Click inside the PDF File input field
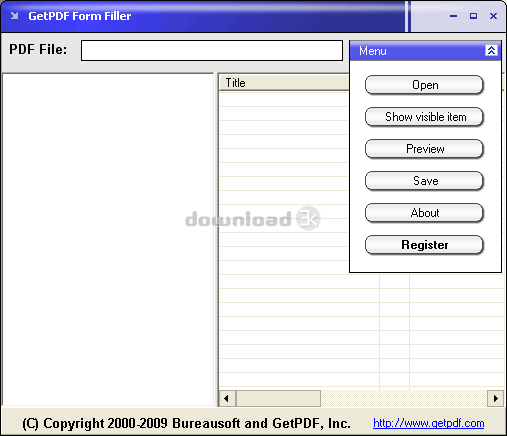 pyautogui.click(x=212, y=51)
